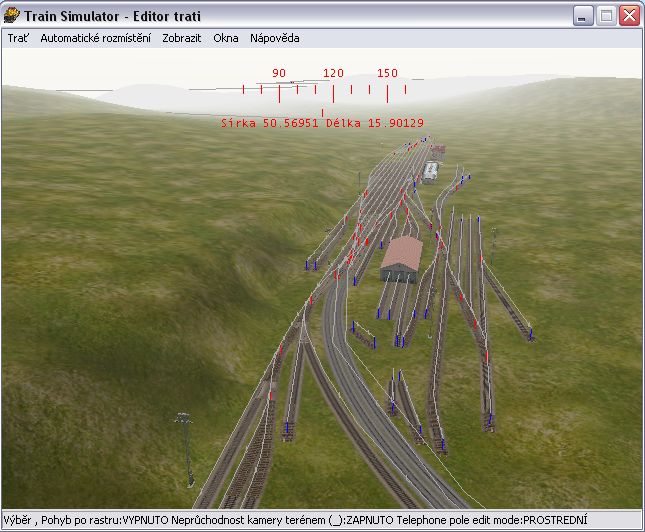Select the white building beside the upper yard
The width and height of the screenshot is (645, 532).
tap(430, 172)
